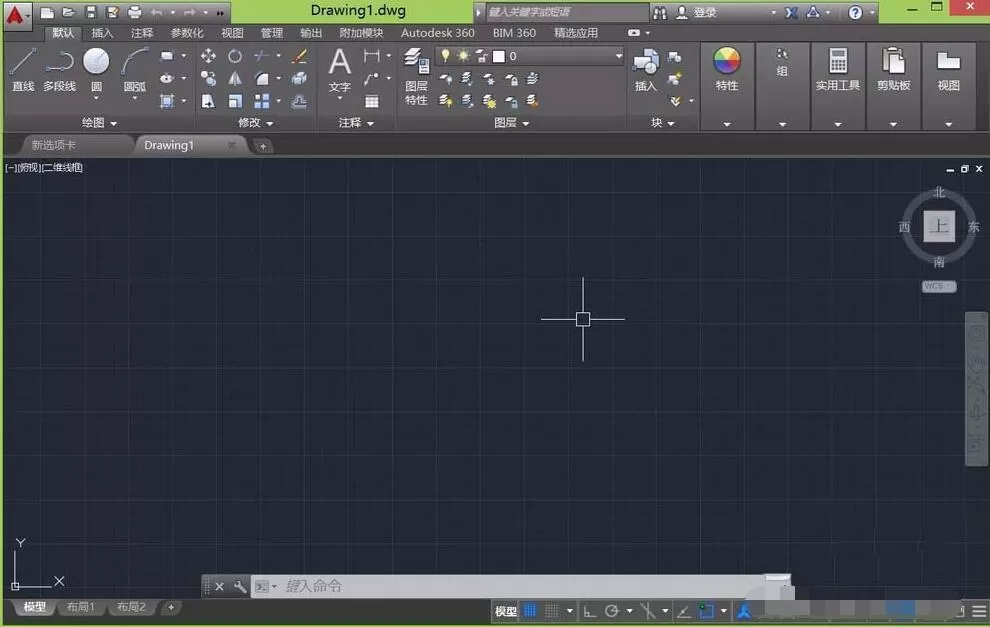Toggle polar tracking in status bar

pyautogui.click(x=611, y=611)
